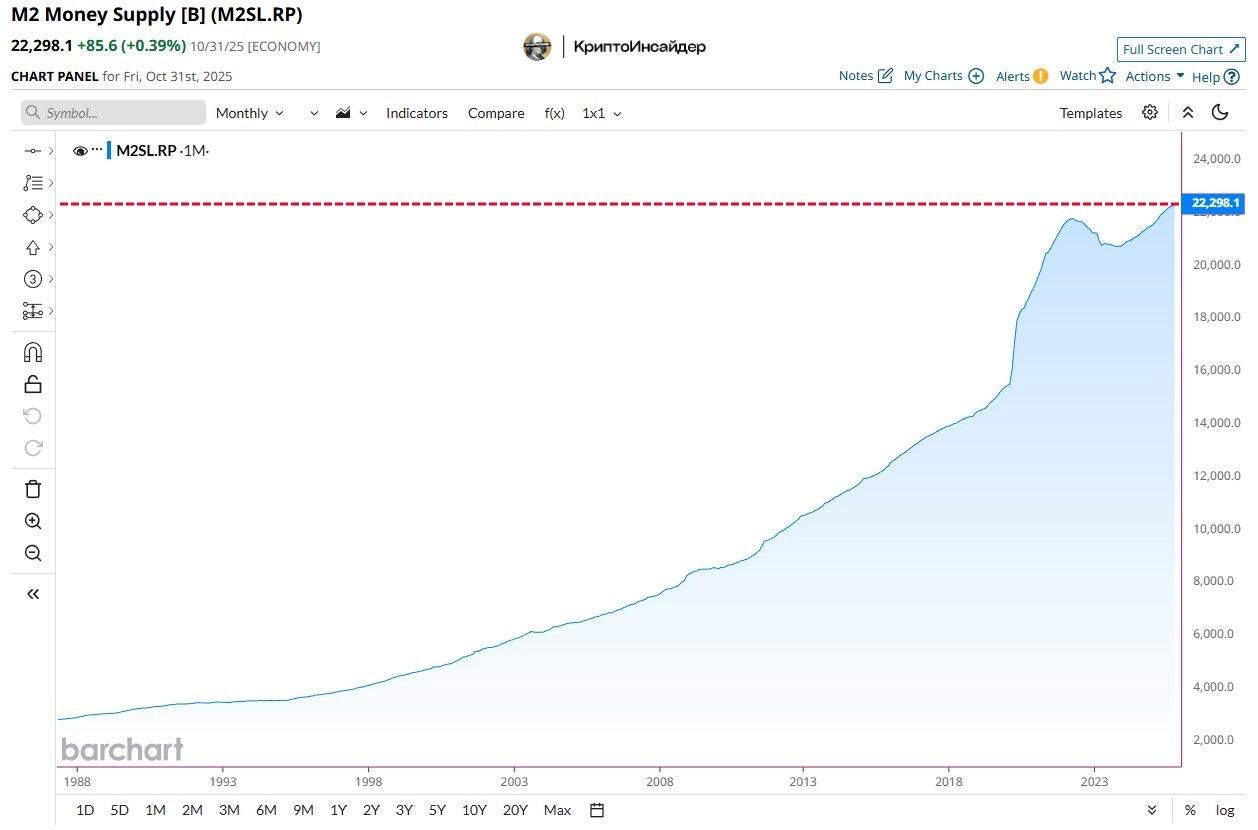Screen dimensions: 1258x830
Task: Click the magnet snap tool icon
Action: (33, 352)
